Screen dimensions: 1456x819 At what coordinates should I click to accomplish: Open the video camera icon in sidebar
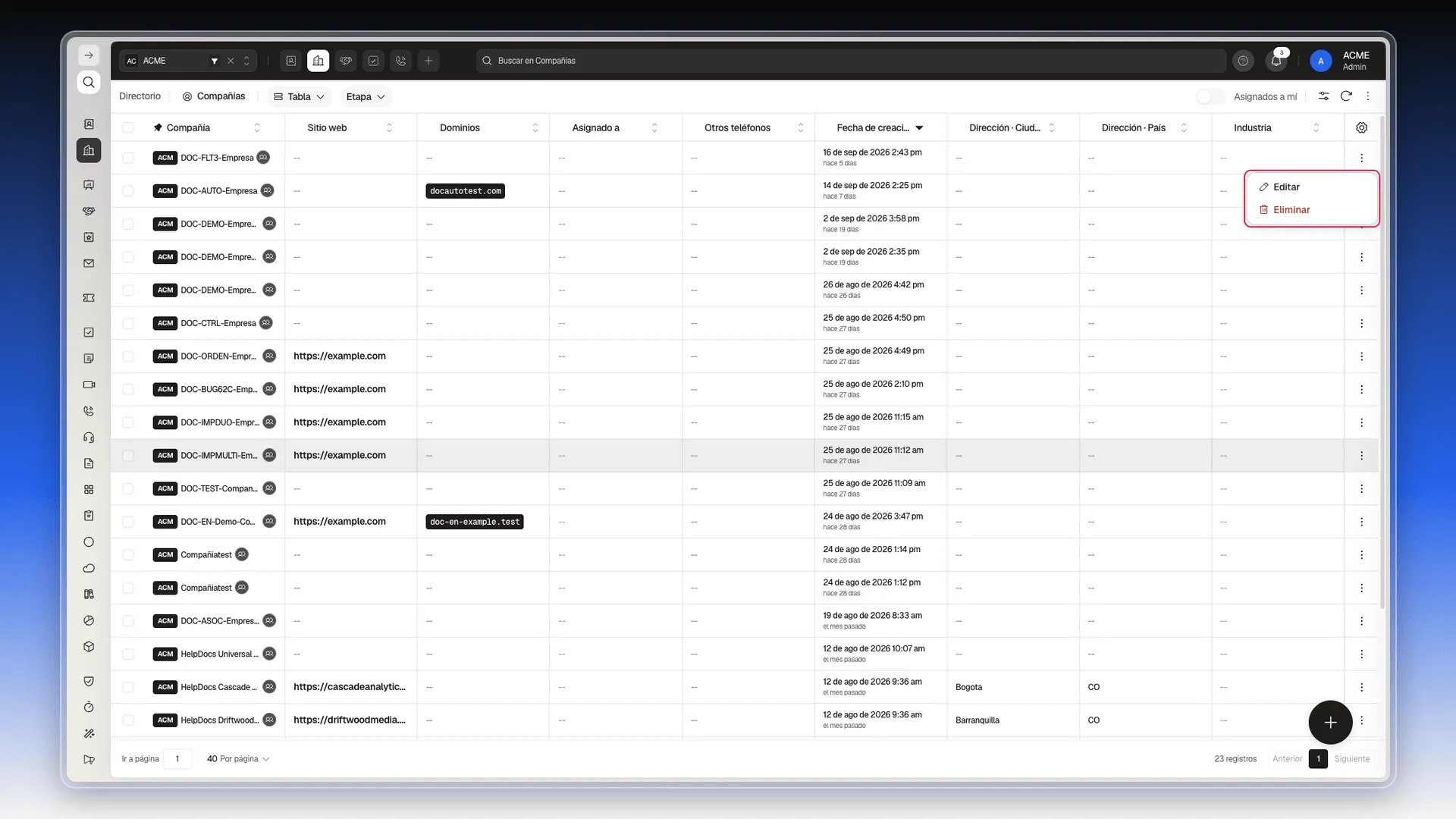click(89, 384)
